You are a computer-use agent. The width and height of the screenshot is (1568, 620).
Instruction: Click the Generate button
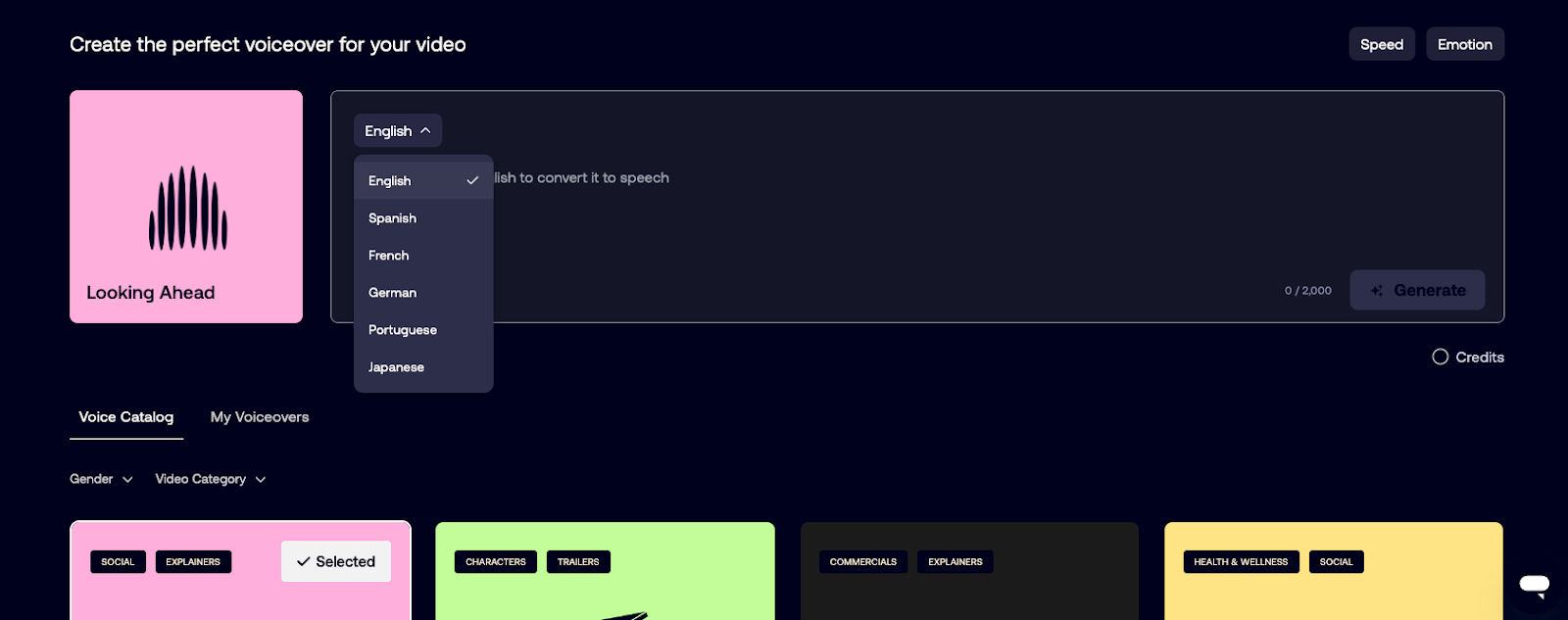1417,290
